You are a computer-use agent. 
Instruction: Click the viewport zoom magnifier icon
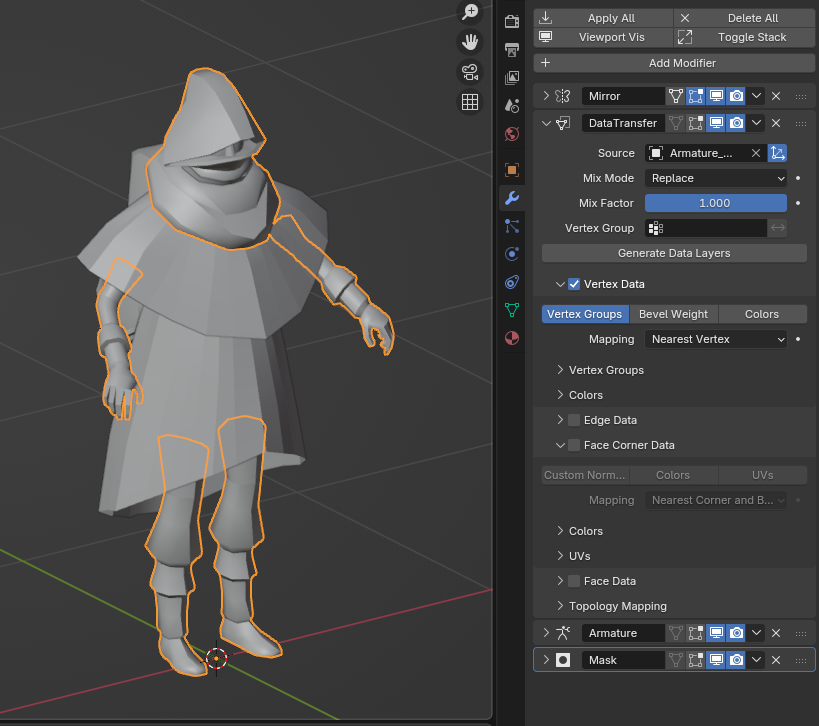(470, 12)
